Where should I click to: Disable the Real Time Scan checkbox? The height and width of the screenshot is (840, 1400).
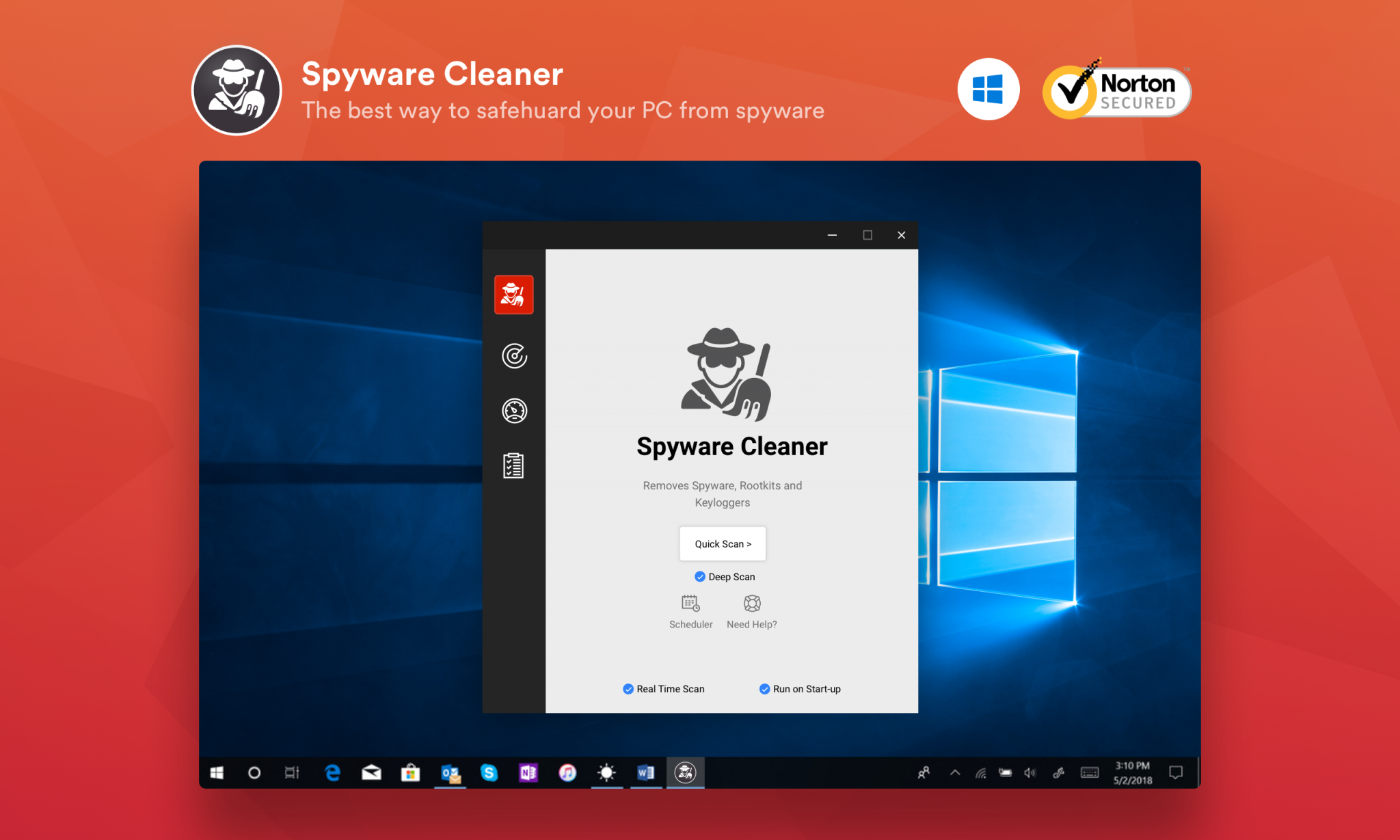(628, 689)
